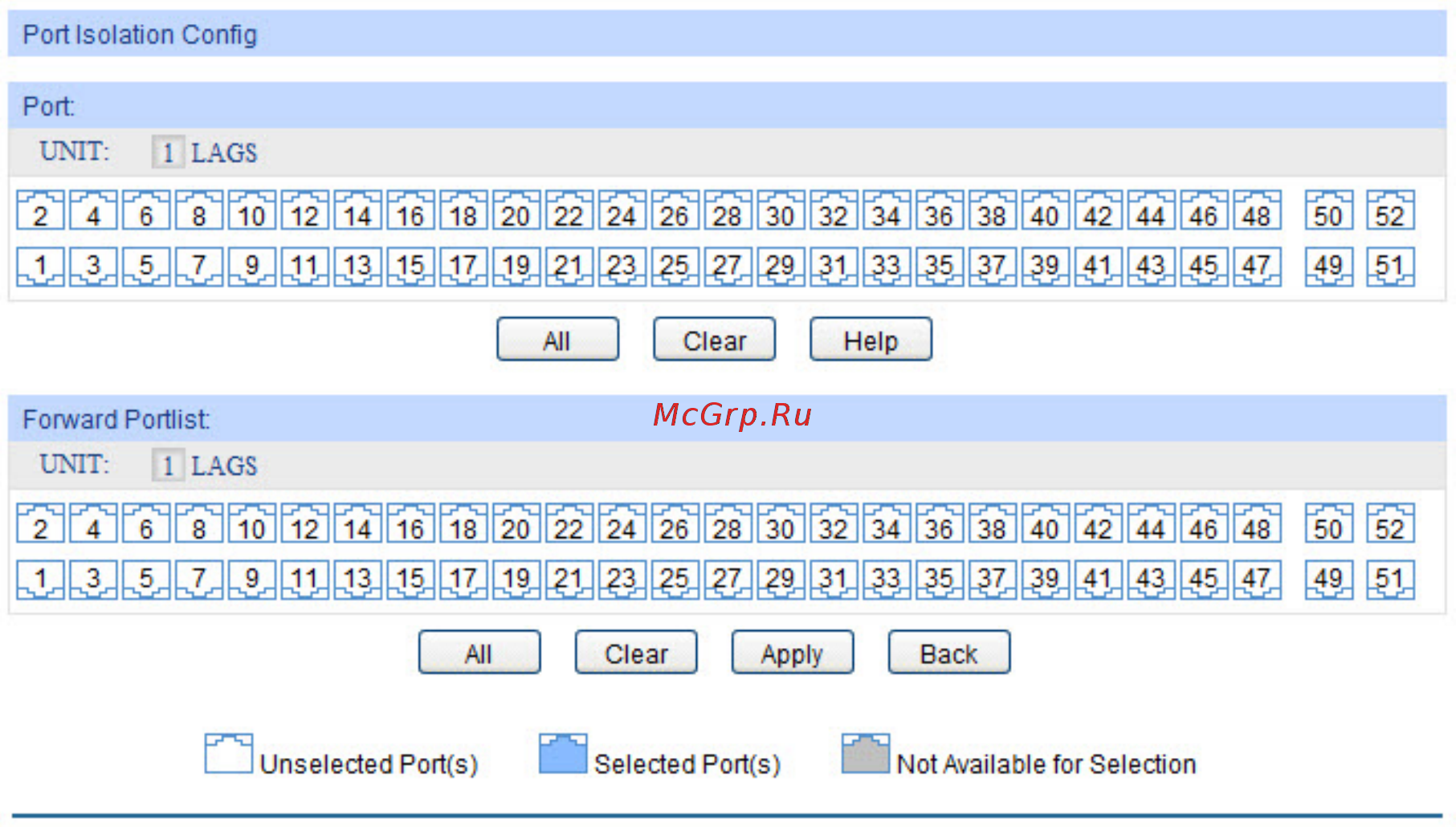This screenshot has height=827, width=1456.
Task: Select port 35 in the Port section
Action: click(x=940, y=267)
